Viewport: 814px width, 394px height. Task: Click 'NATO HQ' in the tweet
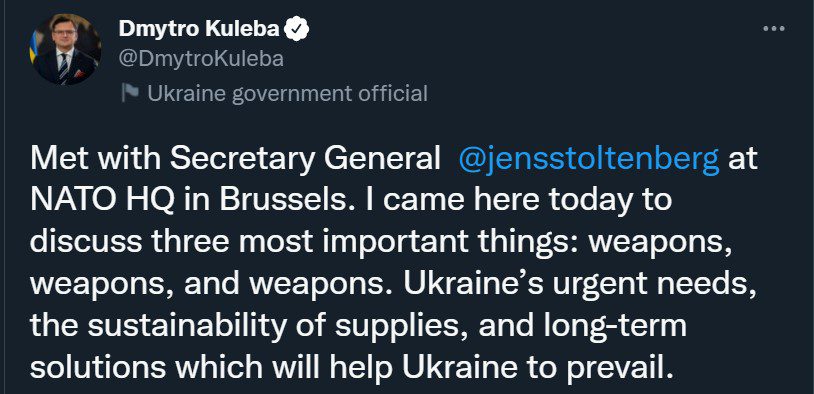102,201
